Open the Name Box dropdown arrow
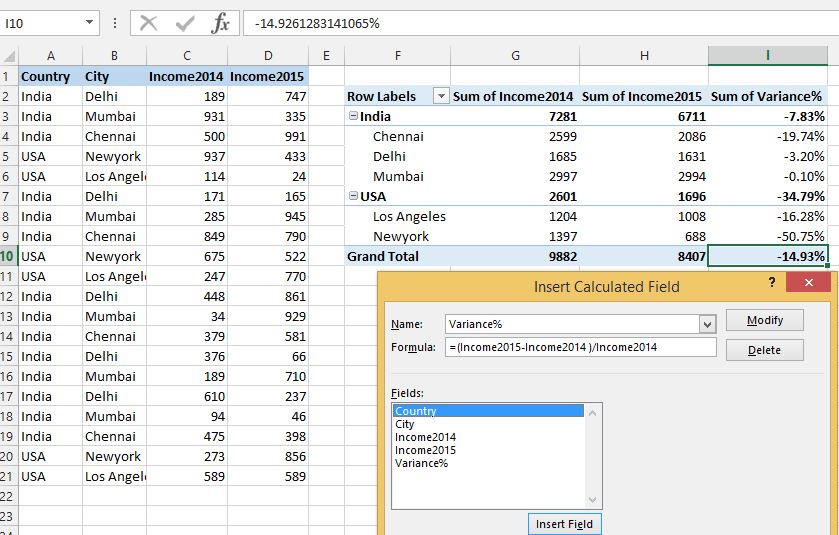The image size is (839, 535). point(90,23)
